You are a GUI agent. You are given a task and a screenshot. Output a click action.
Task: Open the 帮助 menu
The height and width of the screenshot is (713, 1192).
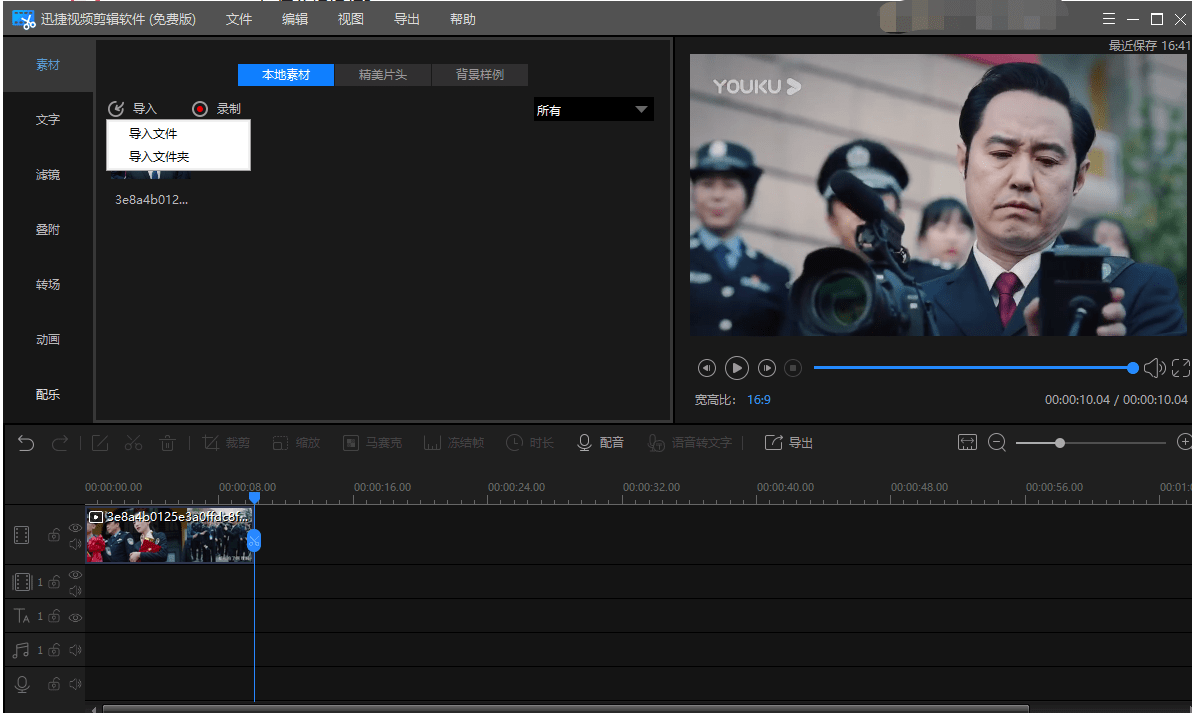462,19
